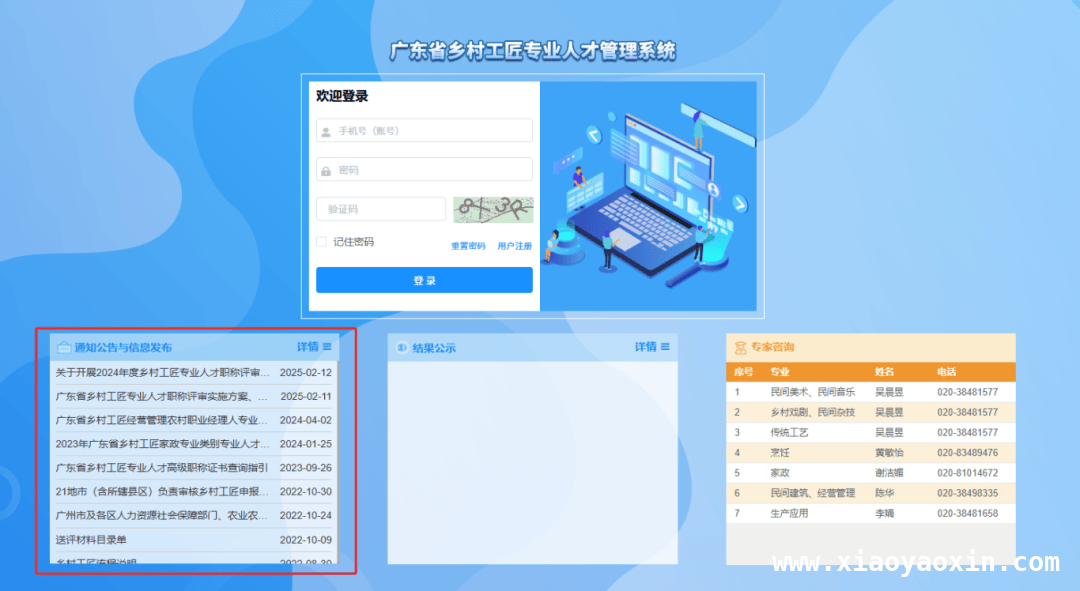Select the 家政 cell
The width and height of the screenshot is (1080, 591).
[x=780, y=473]
